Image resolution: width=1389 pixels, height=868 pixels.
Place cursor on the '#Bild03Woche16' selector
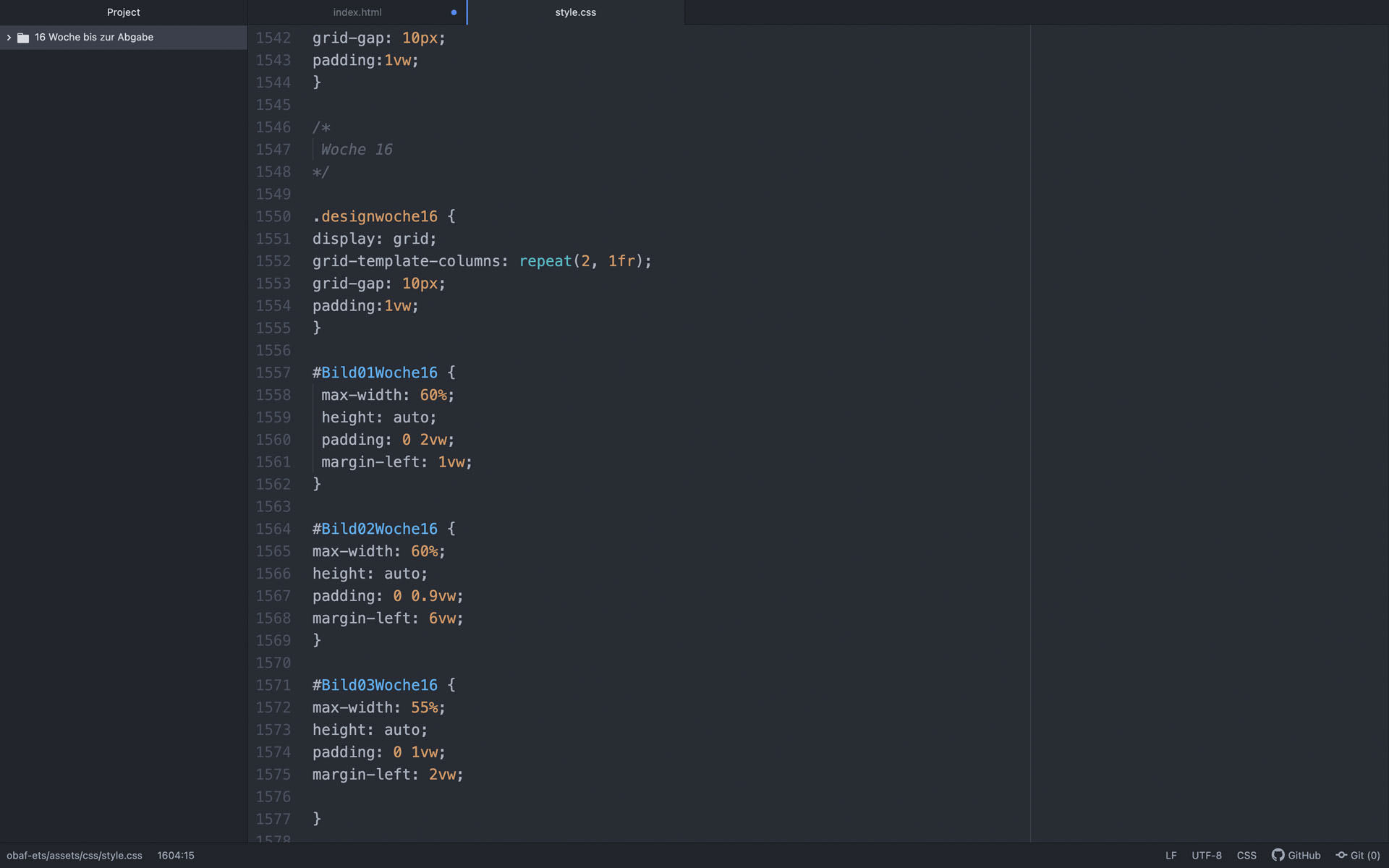(x=375, y=685)
